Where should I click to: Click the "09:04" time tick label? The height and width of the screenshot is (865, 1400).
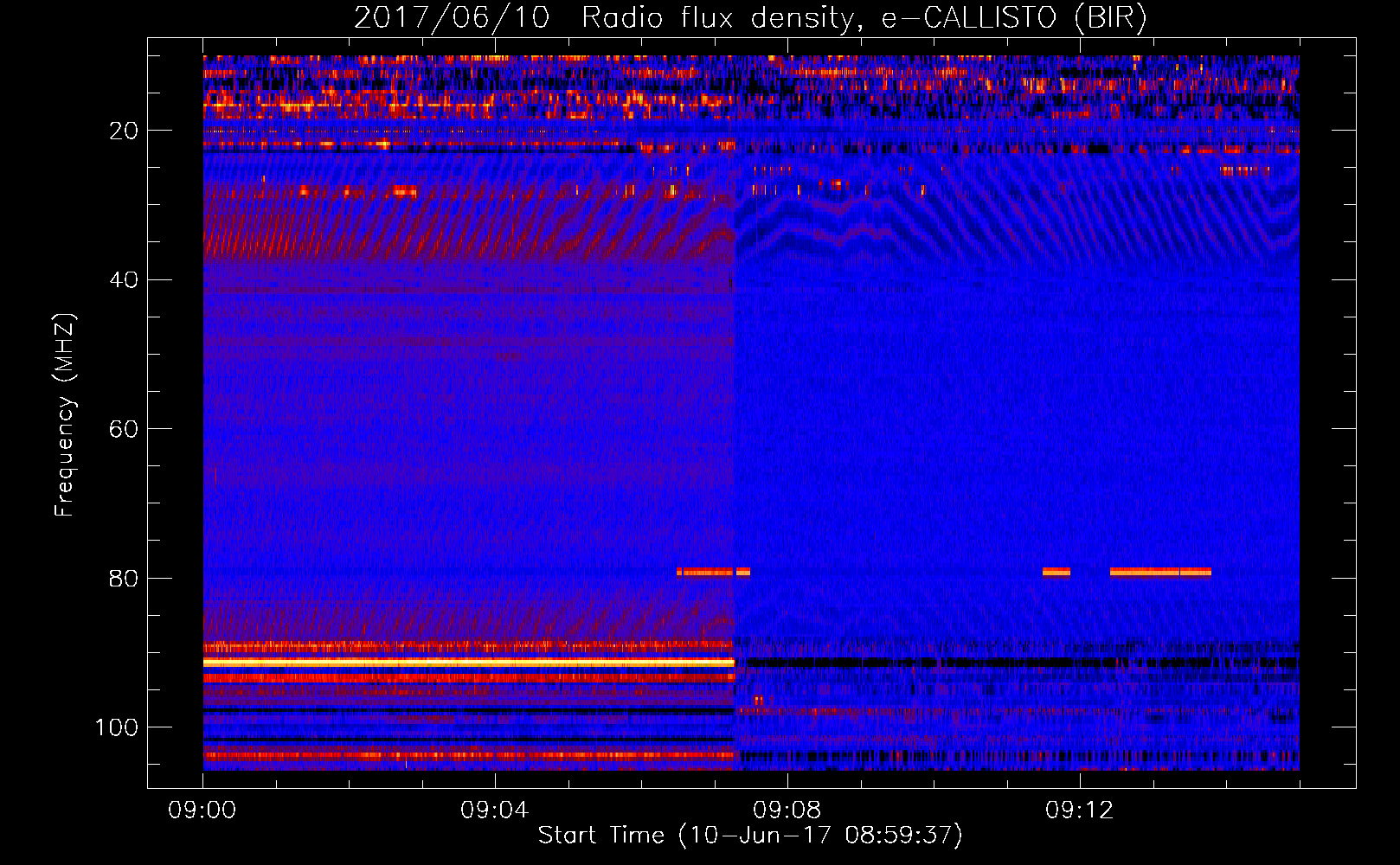click(495, 811)
